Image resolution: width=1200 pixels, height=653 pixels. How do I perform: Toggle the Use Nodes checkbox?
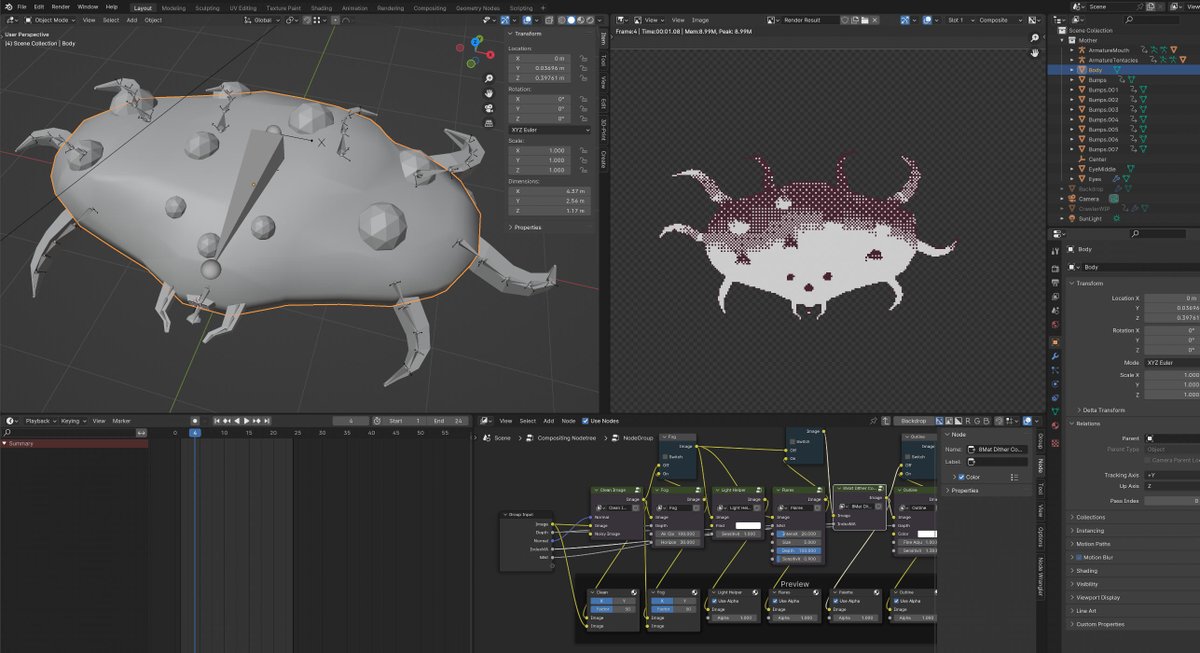pos(586,421)
